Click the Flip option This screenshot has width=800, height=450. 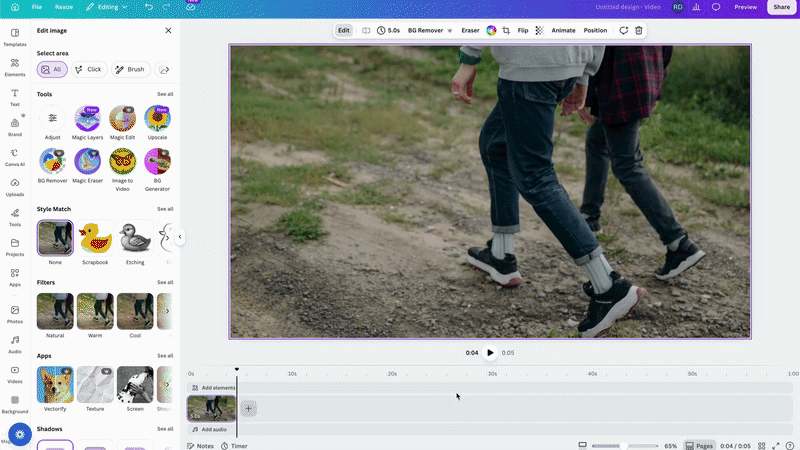pos(523,31)
